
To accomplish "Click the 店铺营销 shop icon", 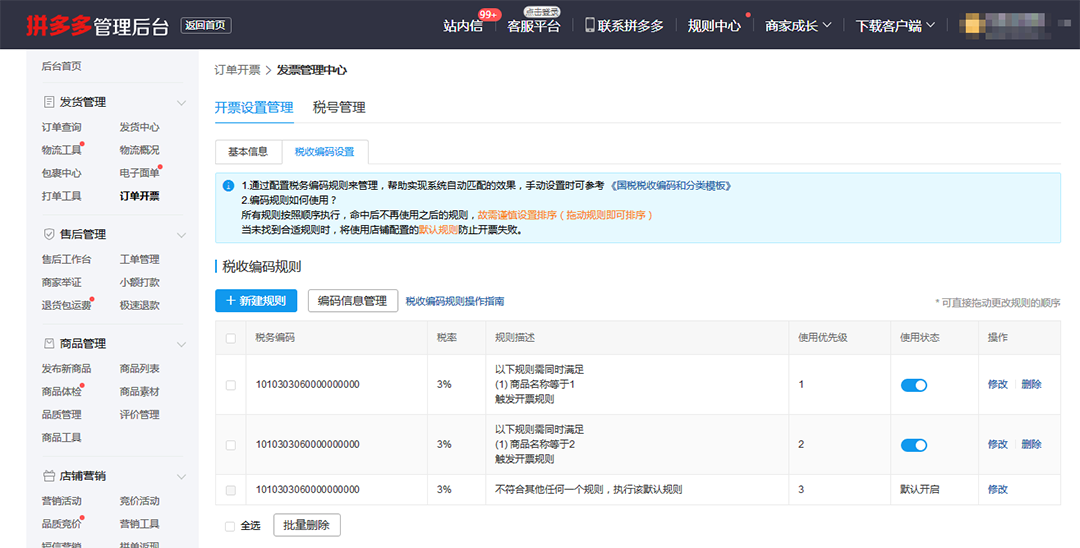I will click(49, 476).
